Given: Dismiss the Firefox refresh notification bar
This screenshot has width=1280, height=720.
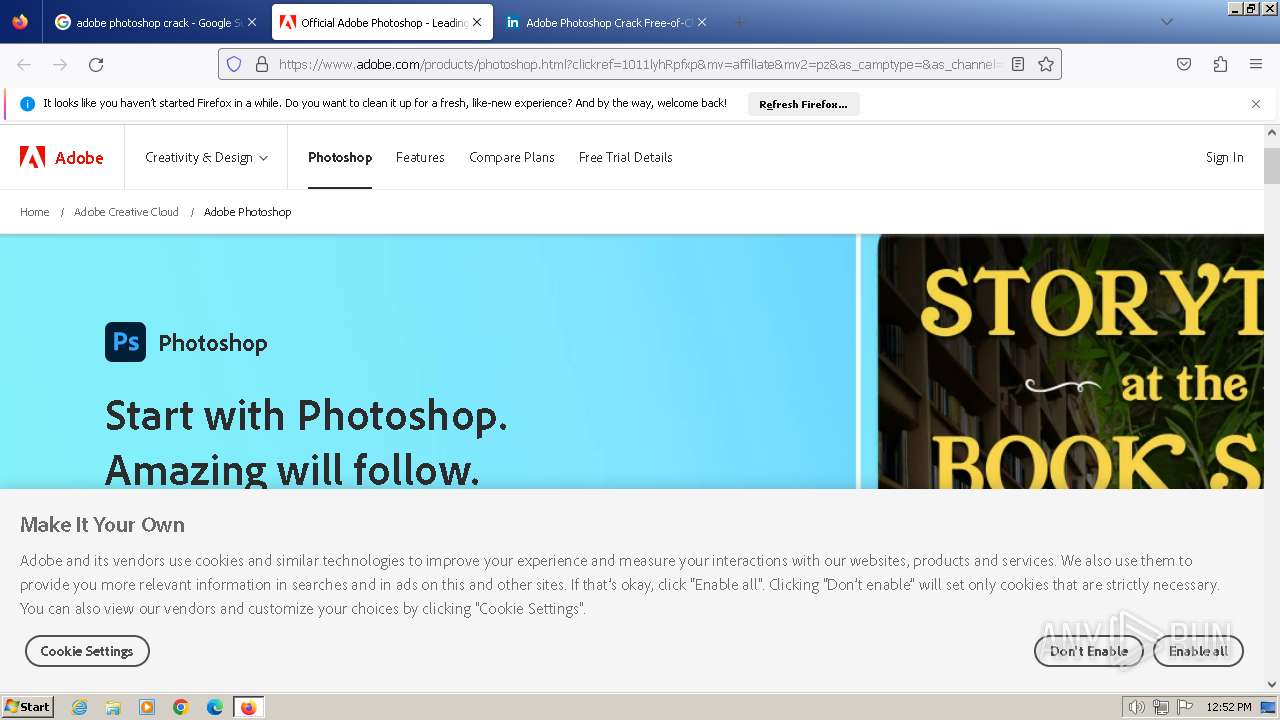Looking at the screenshot, I should click(1256, 104).
